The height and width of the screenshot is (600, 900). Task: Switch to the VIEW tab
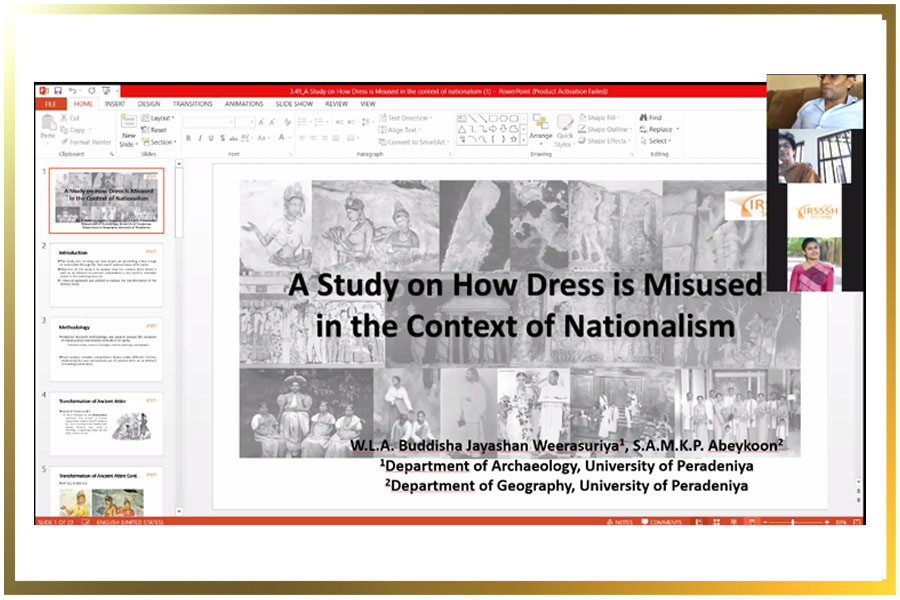click(x=368, y=104)
